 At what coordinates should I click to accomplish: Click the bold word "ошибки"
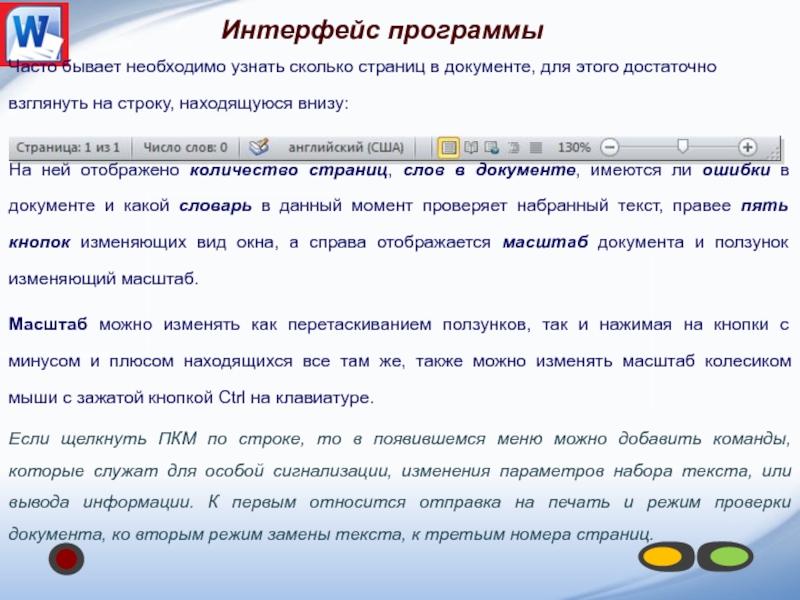coord(736,170)
